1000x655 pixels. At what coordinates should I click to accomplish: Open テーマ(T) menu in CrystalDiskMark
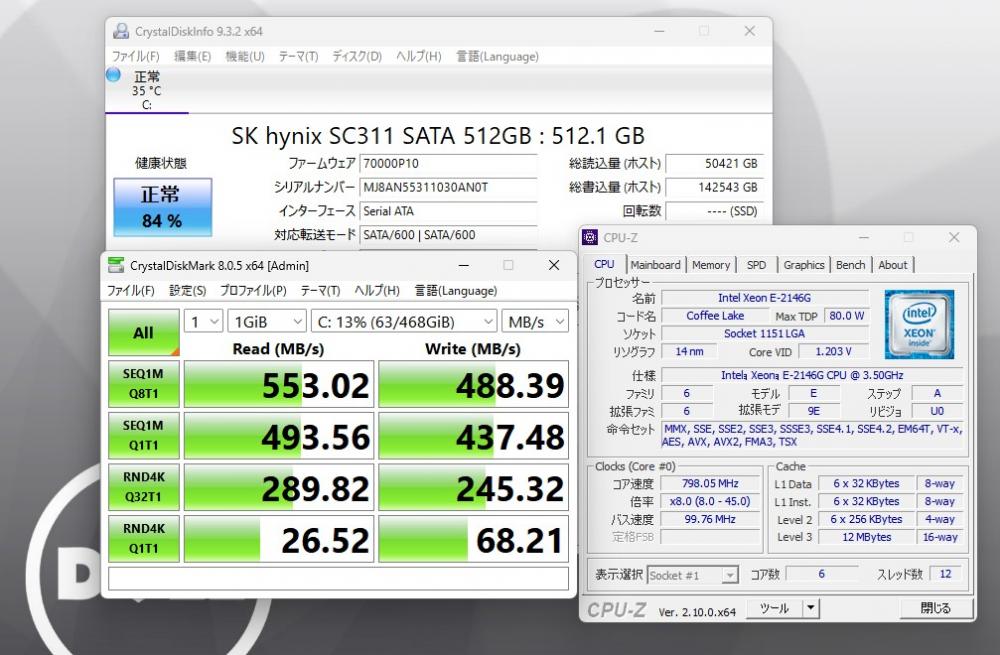pyautogui.click(x=320, y=290)
